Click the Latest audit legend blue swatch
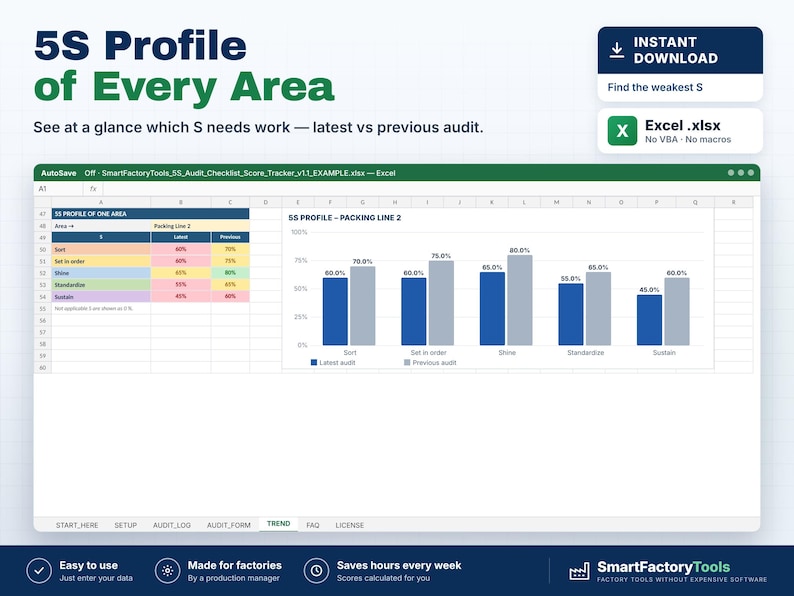 [314, 363]
